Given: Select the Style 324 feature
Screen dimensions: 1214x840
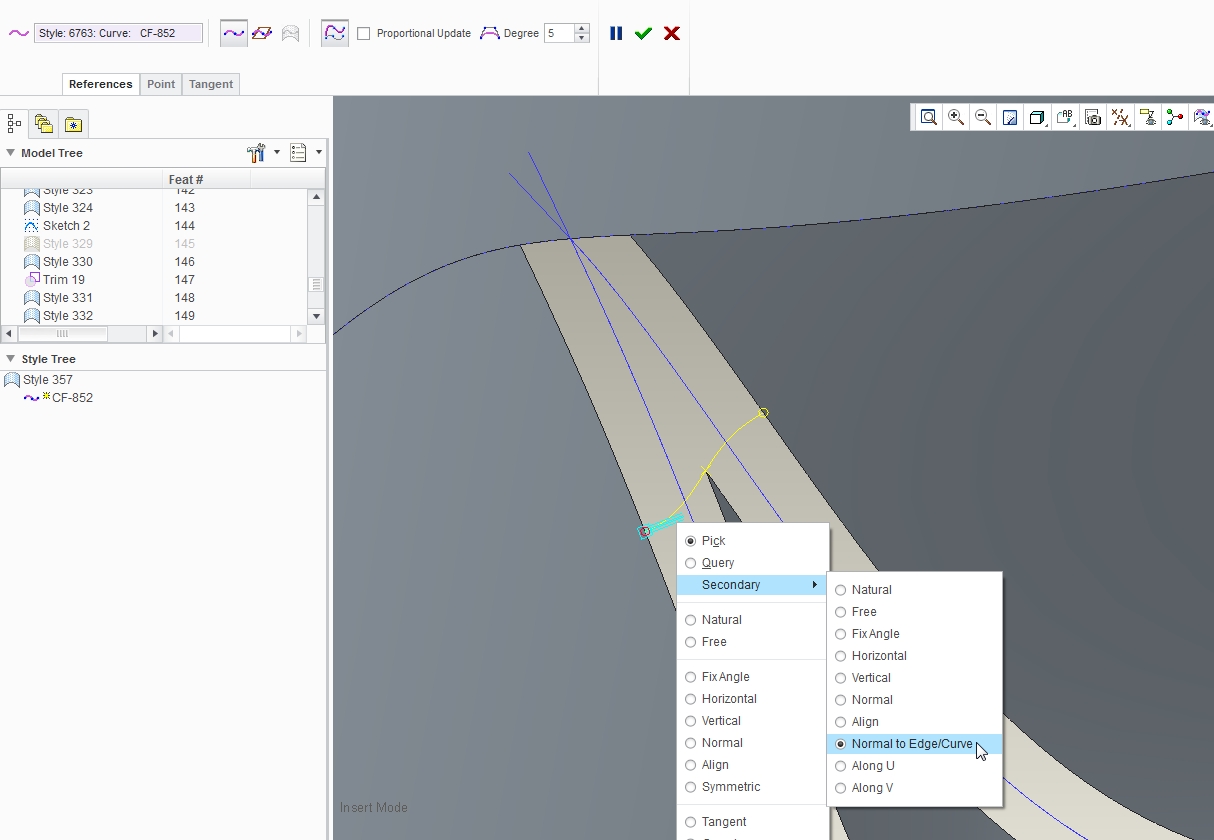Looking at the screenshot, I should (x=67, y=208).
